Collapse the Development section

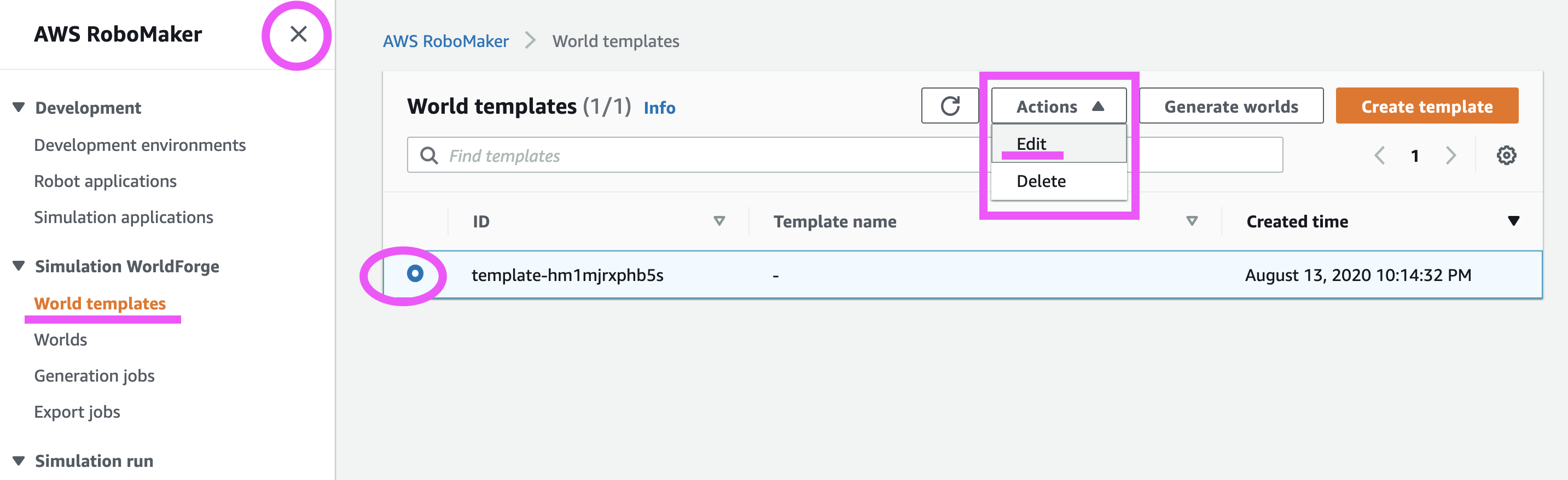(19, 108)
